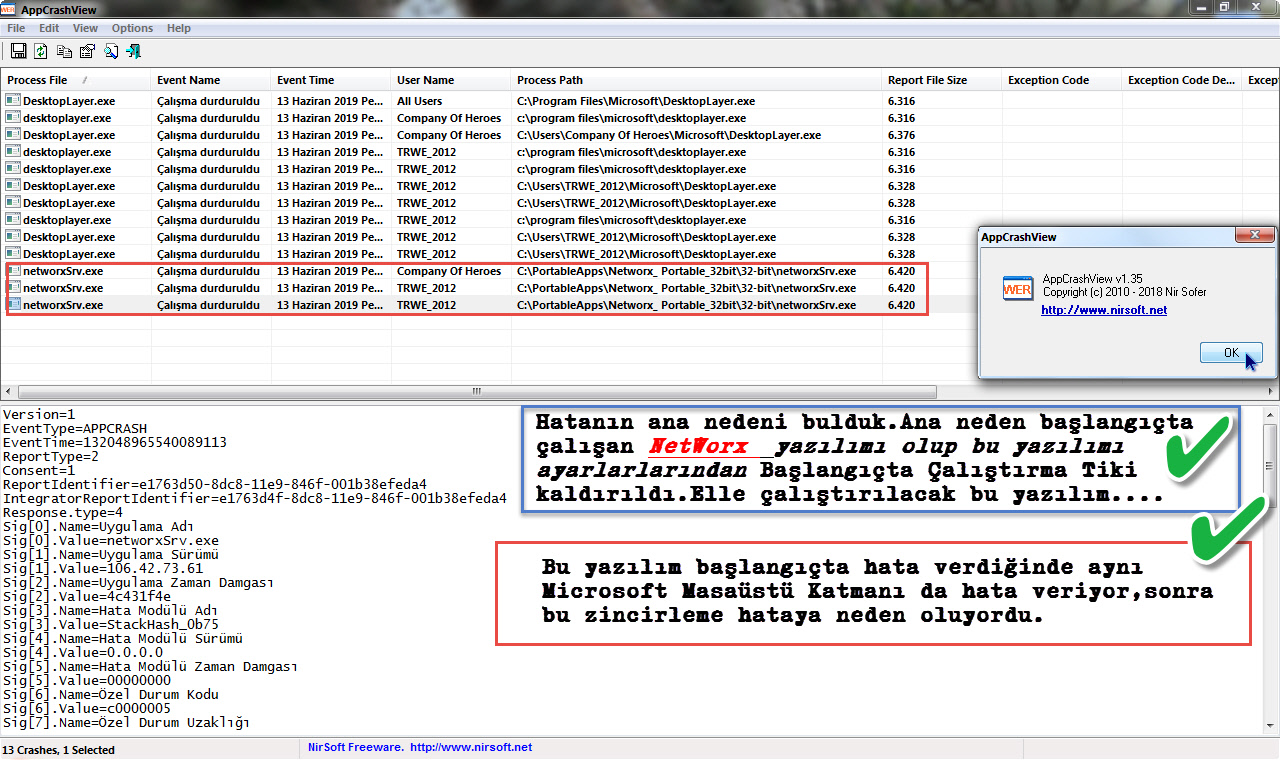Click the crash list scrollbar's right arrow
This screenshot has width=1280, height=760.
click(1270, 391)
